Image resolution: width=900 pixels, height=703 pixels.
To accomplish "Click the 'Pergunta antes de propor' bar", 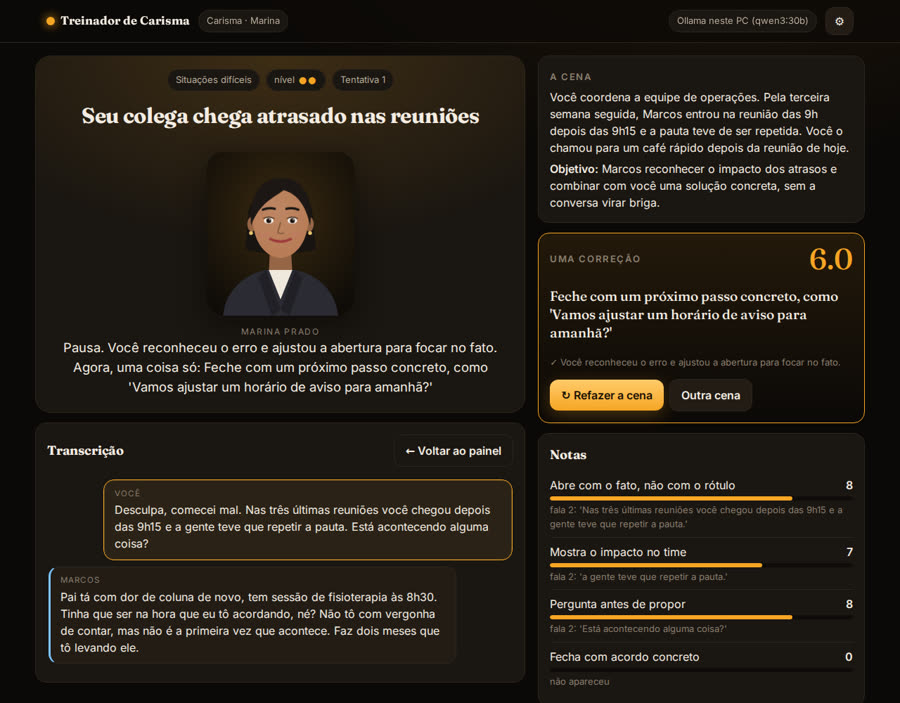I will coord(701,617).
